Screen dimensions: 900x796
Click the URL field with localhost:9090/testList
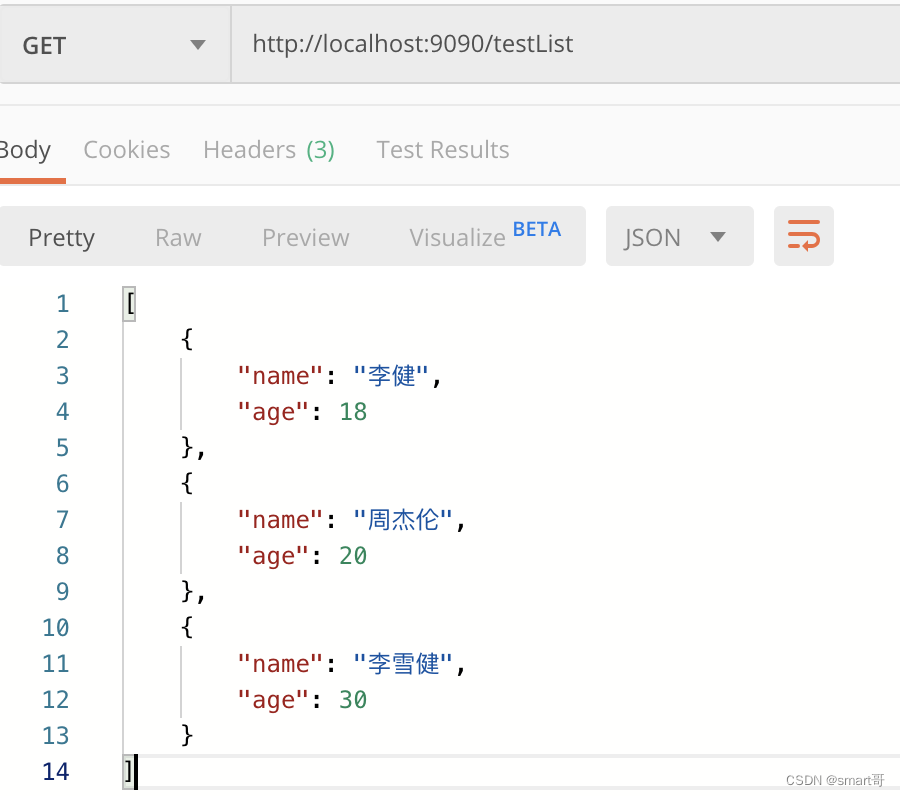point(565,45)
